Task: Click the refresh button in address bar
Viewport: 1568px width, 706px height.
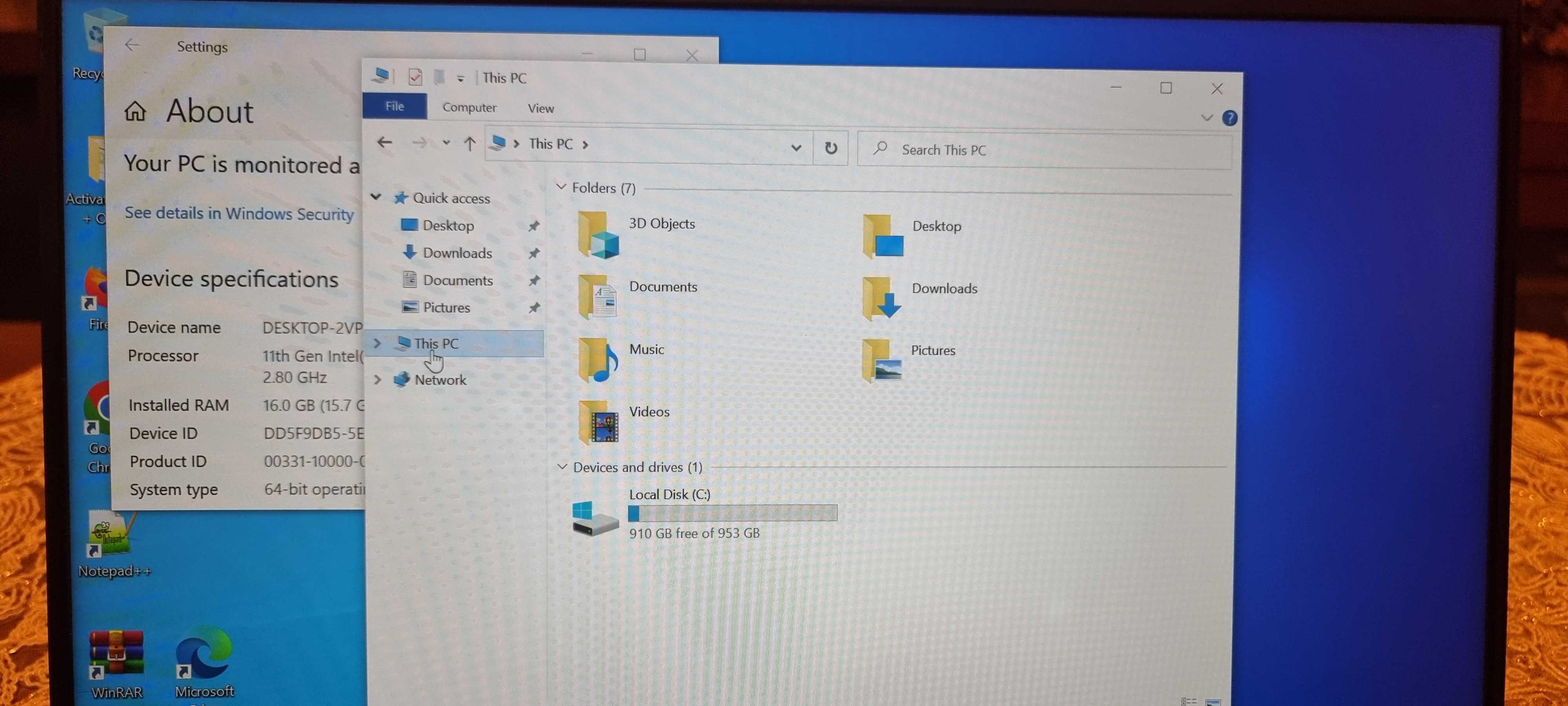Action: (x=830, y=148)
